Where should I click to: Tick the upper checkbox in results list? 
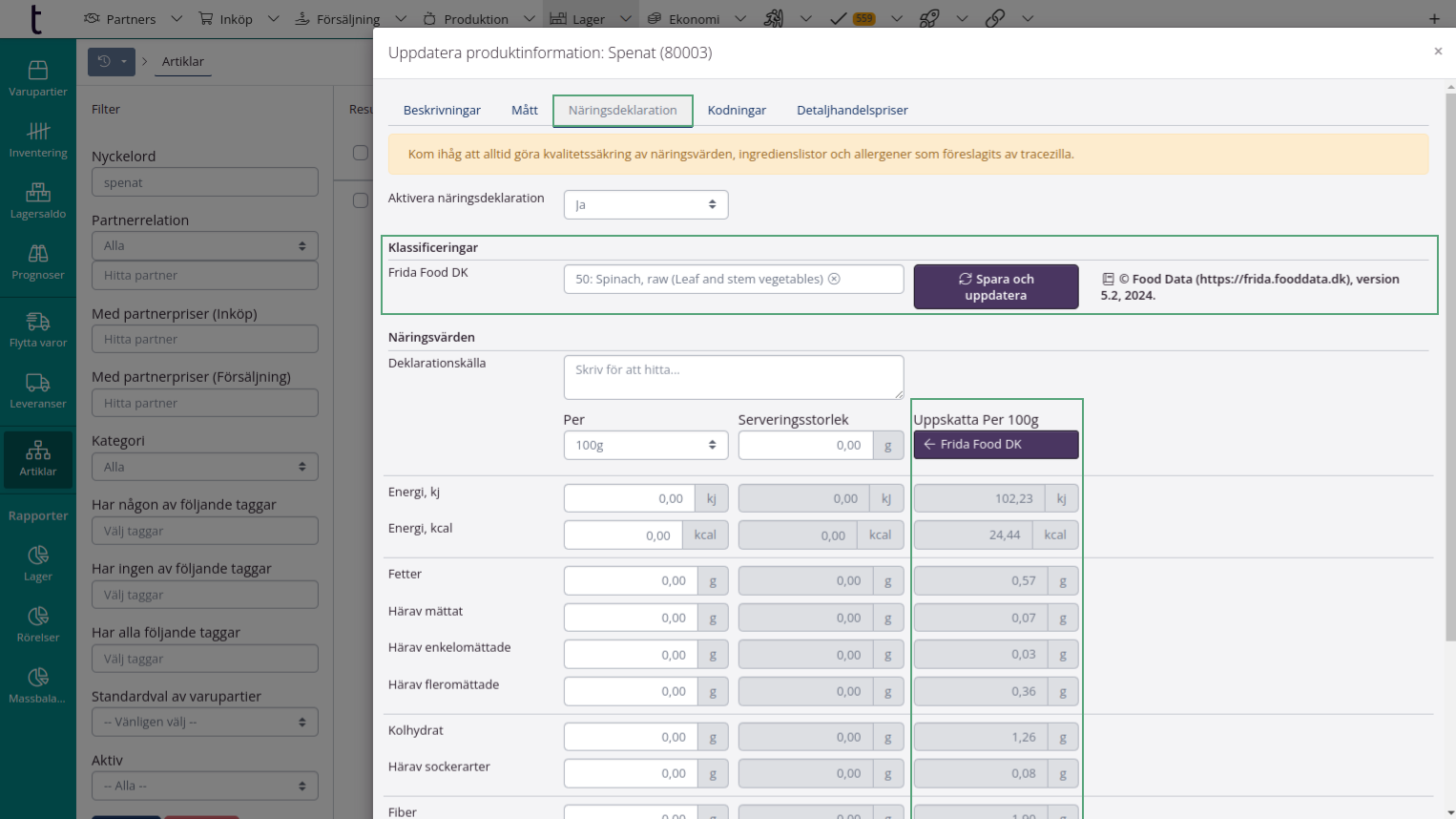pyautogui.click(x=360, y=153)
